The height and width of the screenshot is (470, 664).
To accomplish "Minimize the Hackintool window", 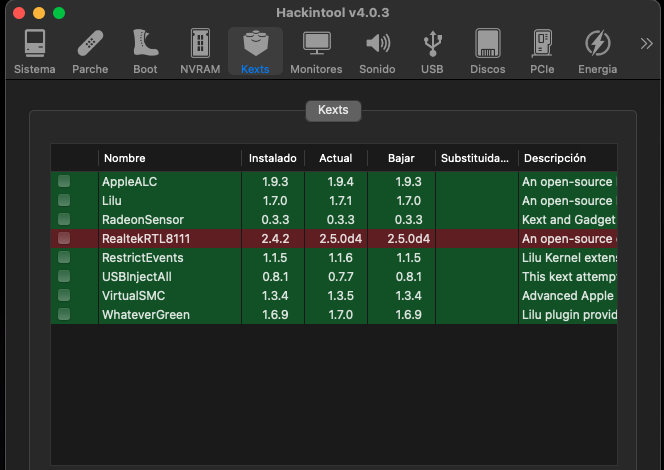I will [39, 13].
